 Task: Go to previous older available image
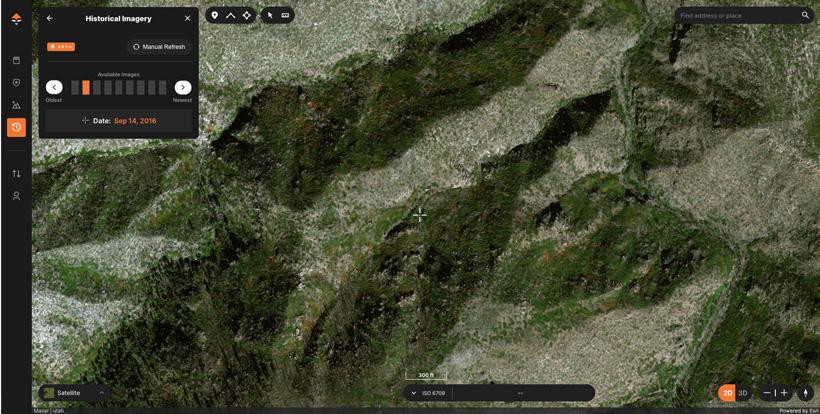click(54, 88)
